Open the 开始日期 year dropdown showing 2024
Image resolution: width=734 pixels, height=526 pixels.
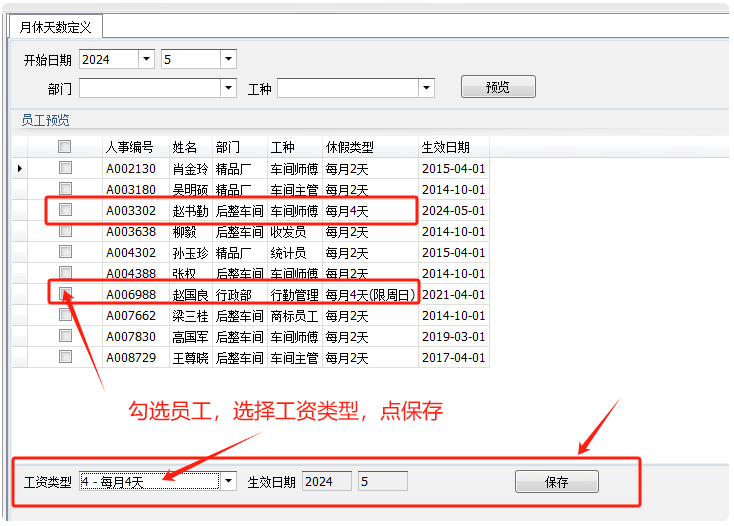tap(147, 59)
